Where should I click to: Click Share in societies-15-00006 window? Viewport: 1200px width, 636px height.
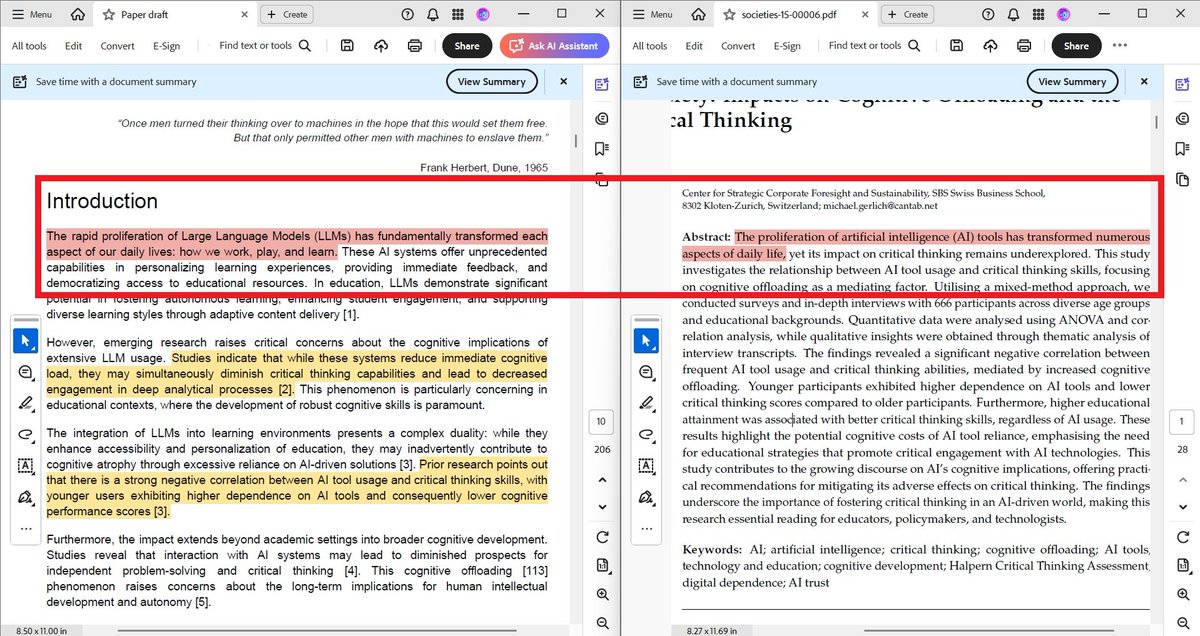1077,46
